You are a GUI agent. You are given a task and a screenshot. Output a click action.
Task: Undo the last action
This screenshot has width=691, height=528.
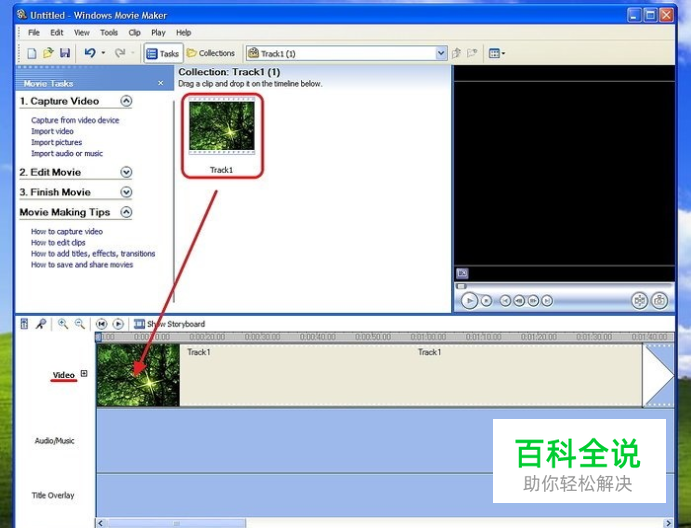tap(90, 53)
